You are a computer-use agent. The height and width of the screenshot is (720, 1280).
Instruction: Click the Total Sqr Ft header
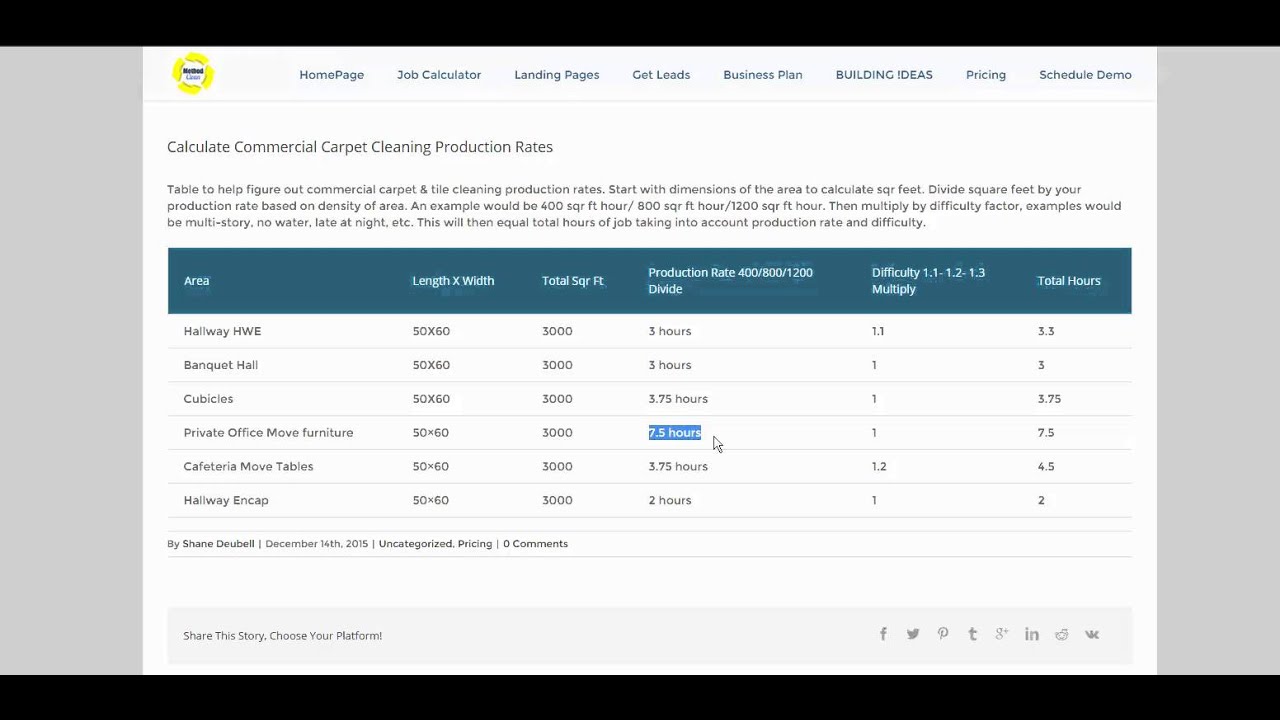(x=572, y=281)
